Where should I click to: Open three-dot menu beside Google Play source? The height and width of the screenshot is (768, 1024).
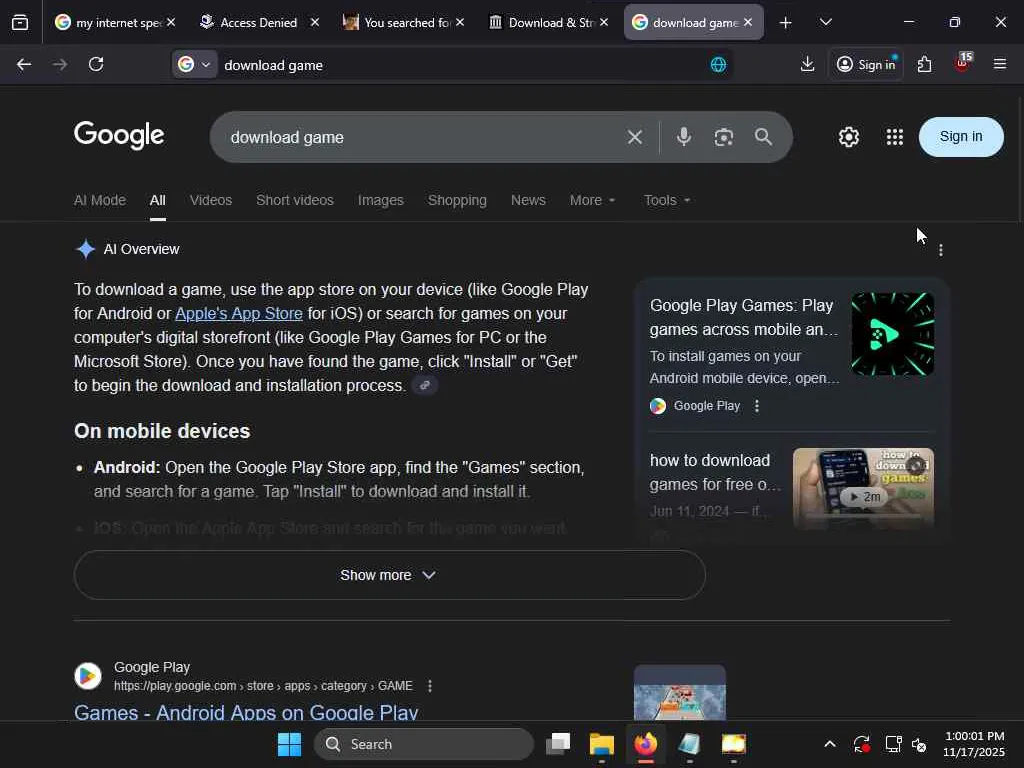pyautogui.click(x=757, y=406)
